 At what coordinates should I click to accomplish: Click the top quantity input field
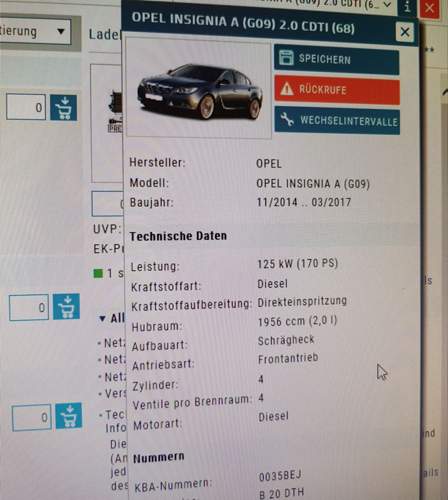pos(26,107)
